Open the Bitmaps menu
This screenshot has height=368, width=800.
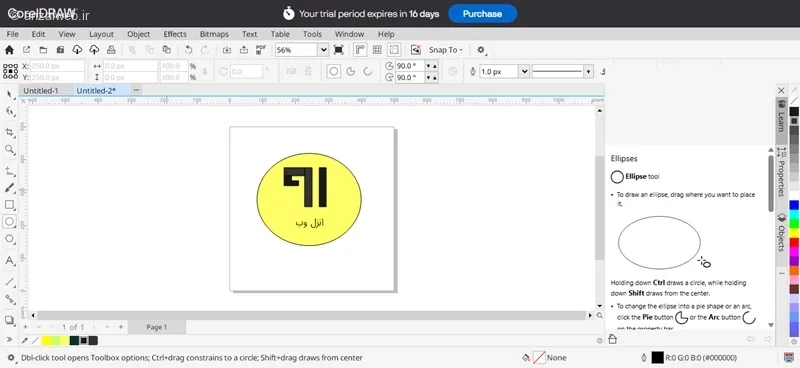(214, 34)
